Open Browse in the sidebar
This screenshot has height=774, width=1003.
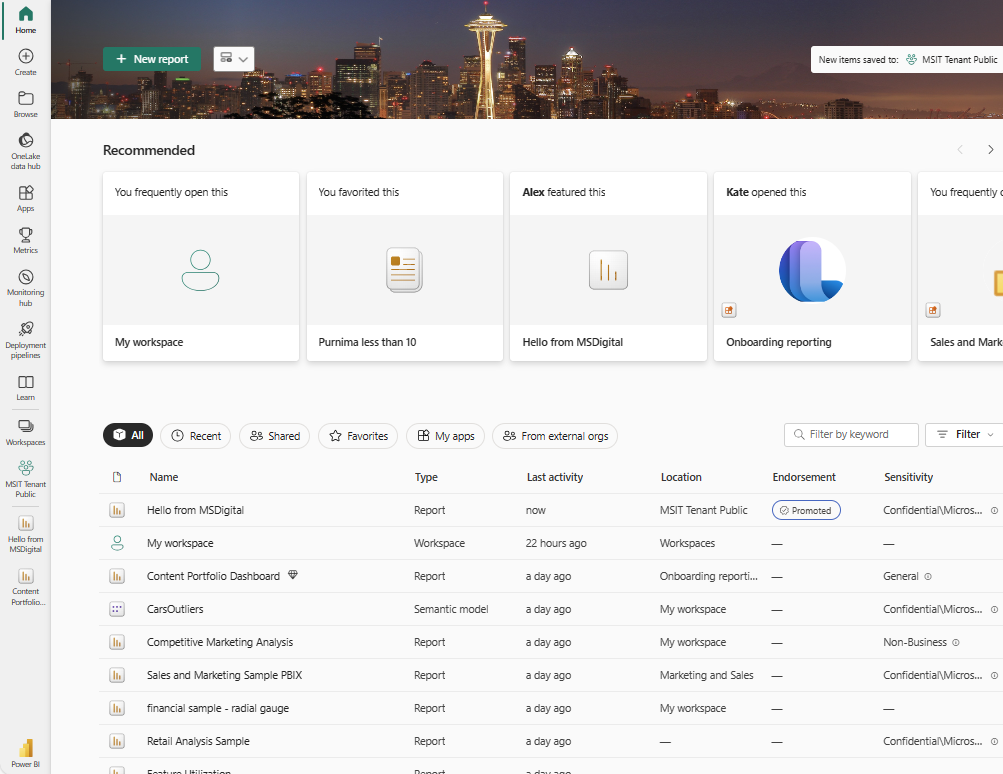click(26, 104)
